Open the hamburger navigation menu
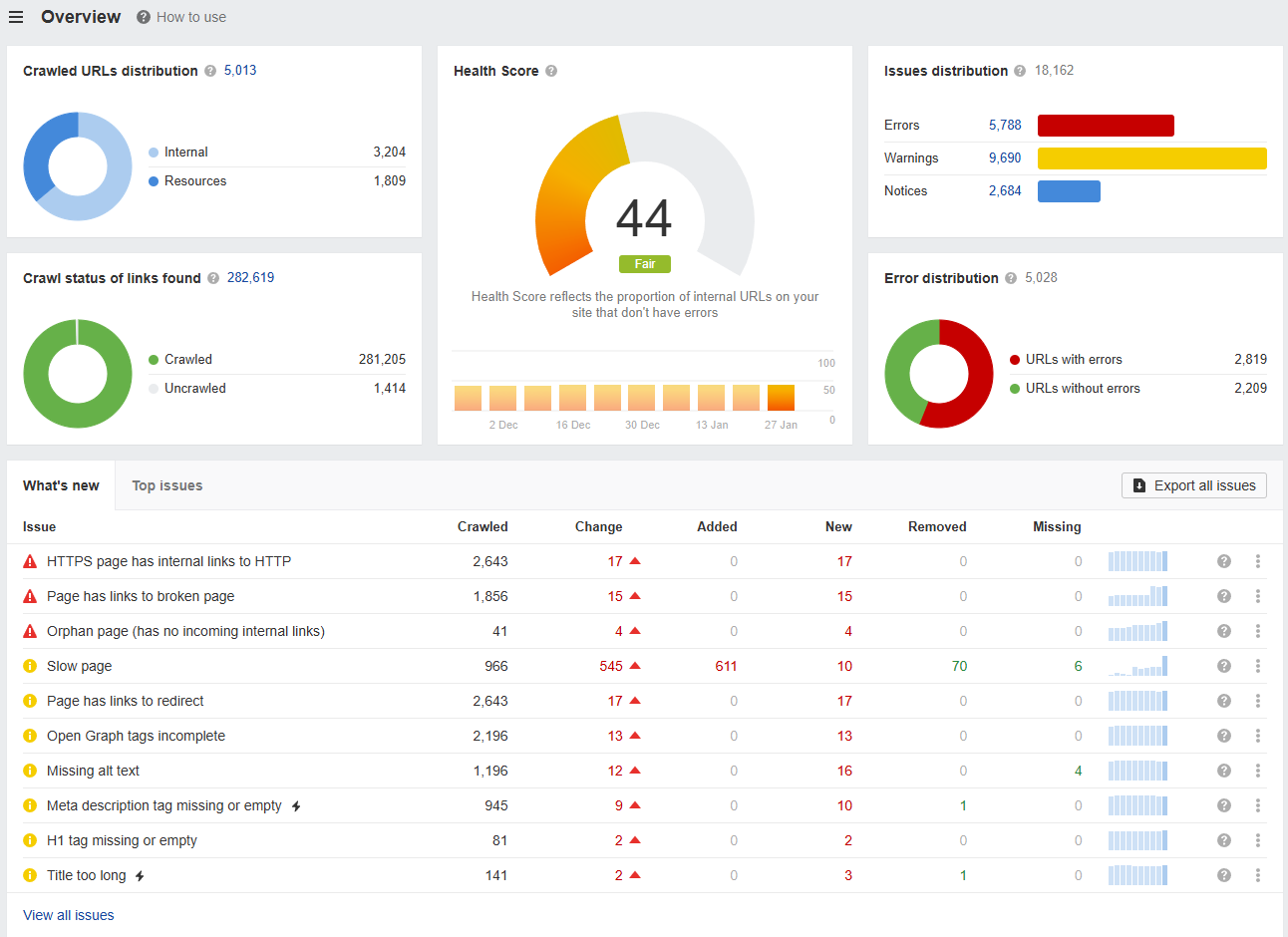Viewport: 1288px width, 937px height. point(16,17)
